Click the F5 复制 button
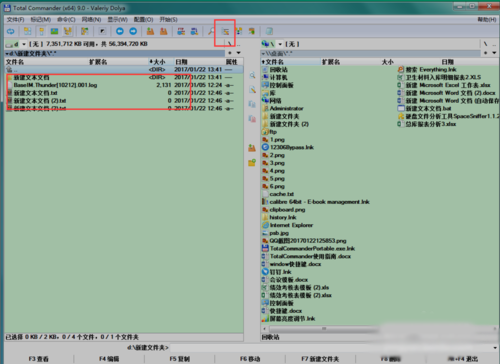Viewport: 500px width, 364px height. click(179, 359)
